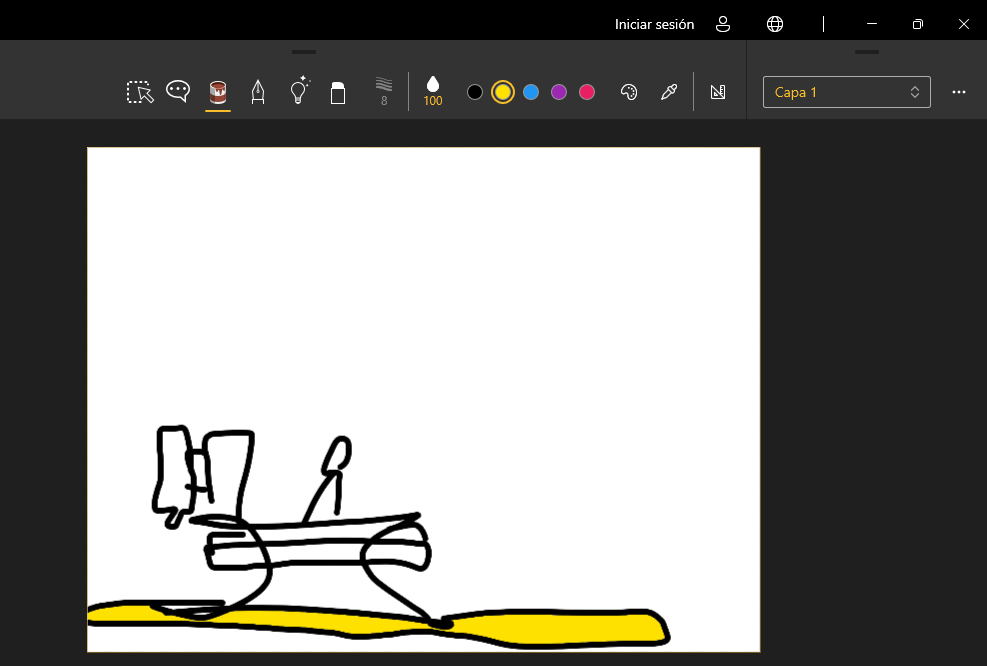Image resolution: width=987 pixels, height=666 pixels.
Task: Toggle the ruler and set-square tool
Action: pyautogui.click(x=718, y=92)
